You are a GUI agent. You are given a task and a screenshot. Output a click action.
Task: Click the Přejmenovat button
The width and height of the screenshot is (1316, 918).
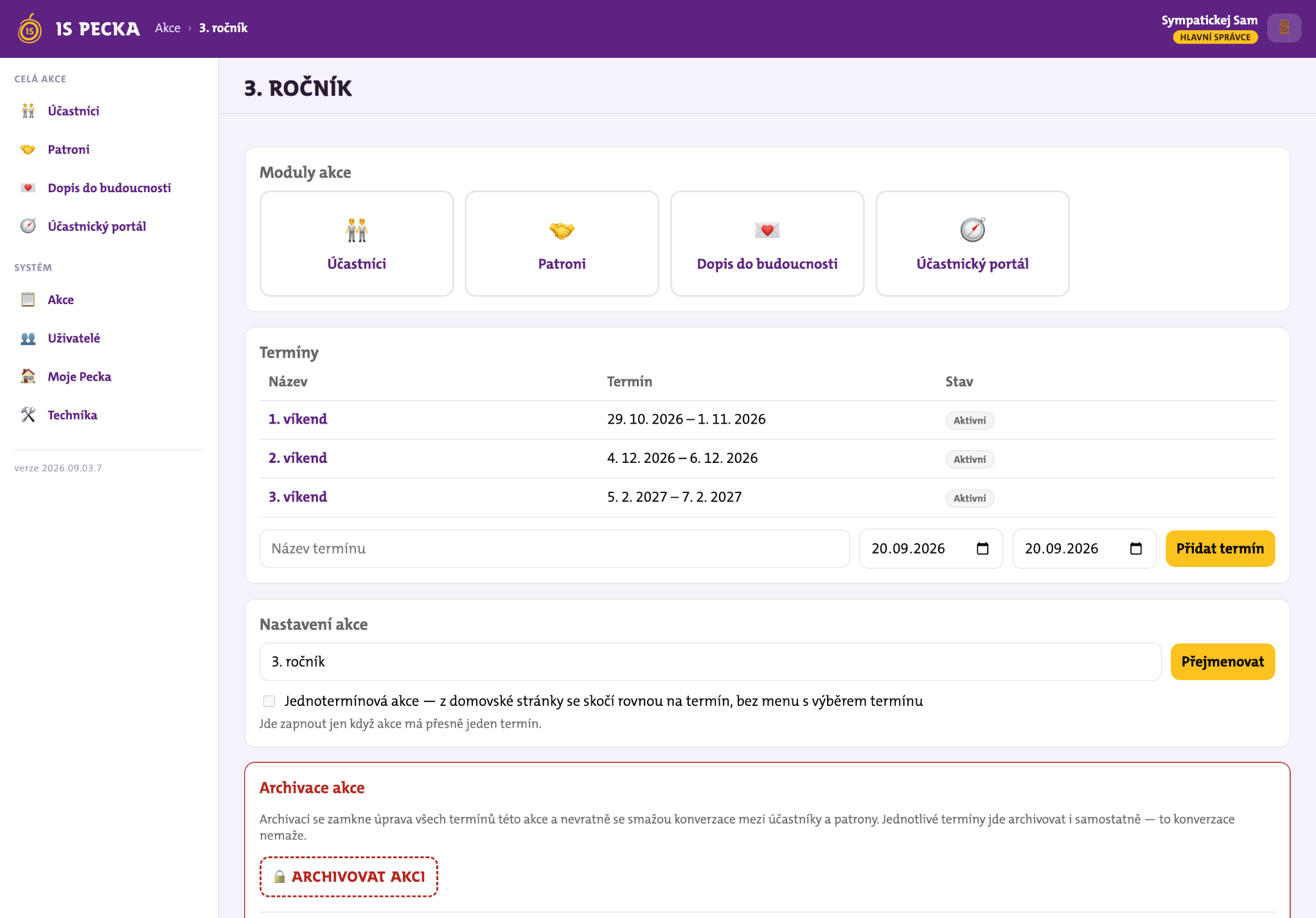pyautogui.click(x=1222, y=661)
